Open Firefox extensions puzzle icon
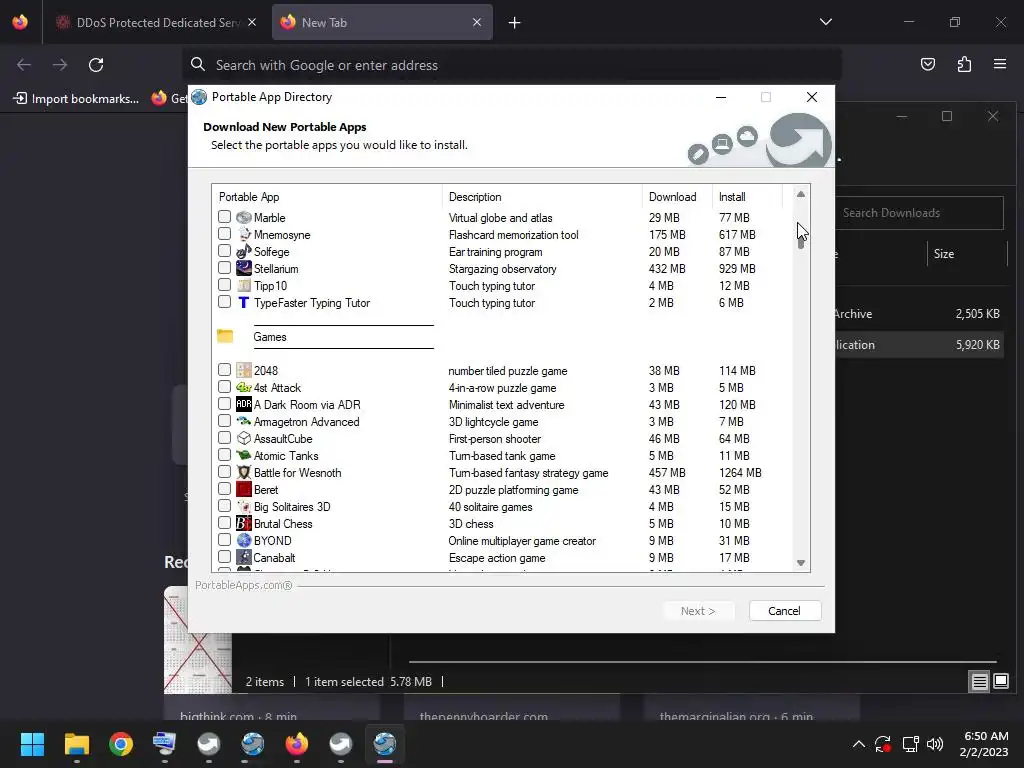Screen dimensions: 1024x768 [964, 64]
